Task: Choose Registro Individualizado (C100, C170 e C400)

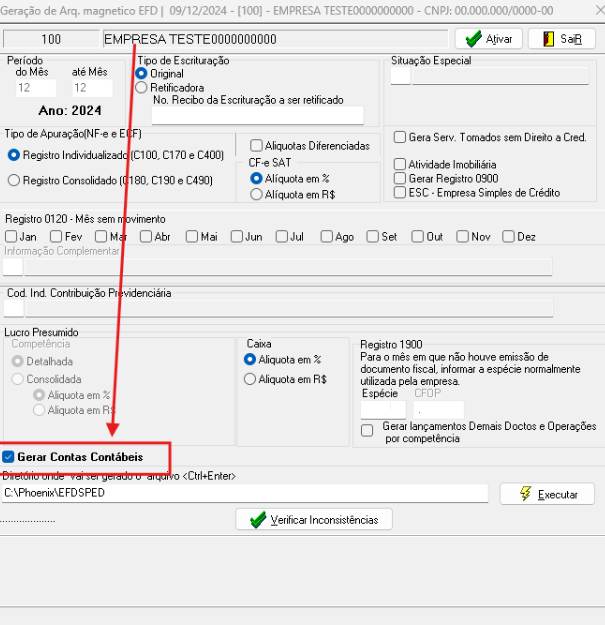Action: click(14, 155)
